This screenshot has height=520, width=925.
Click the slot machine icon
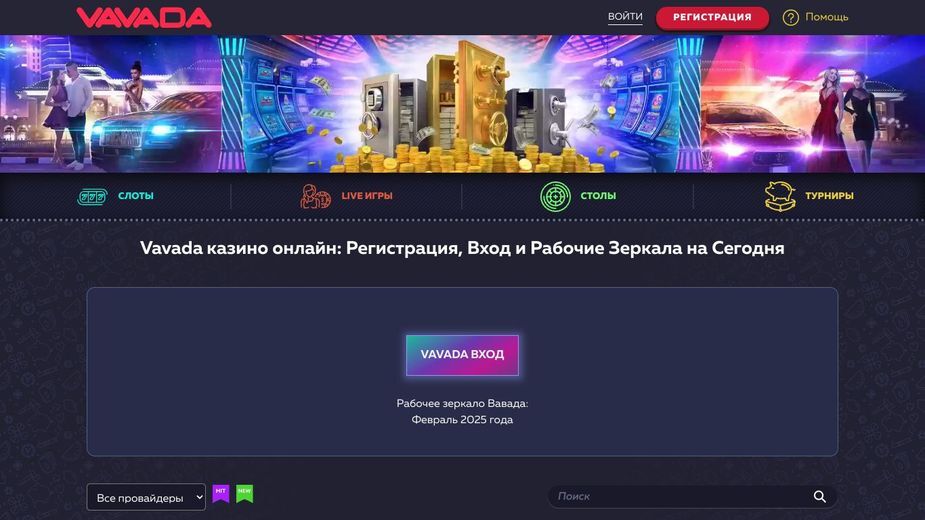pyautogui.click(x=92, y=196)
